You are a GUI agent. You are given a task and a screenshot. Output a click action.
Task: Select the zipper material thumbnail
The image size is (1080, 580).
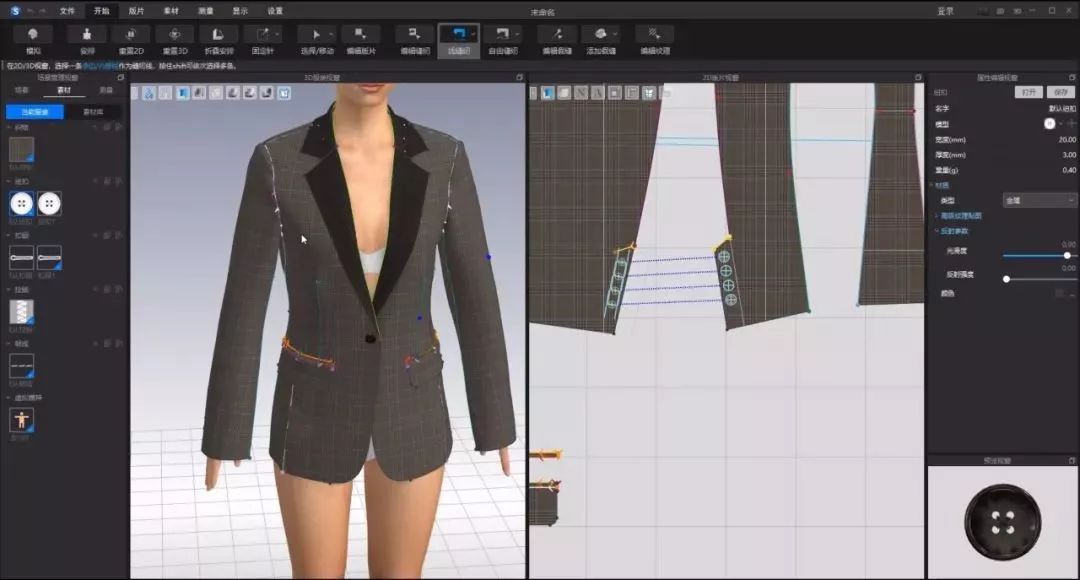click(21, 311)
